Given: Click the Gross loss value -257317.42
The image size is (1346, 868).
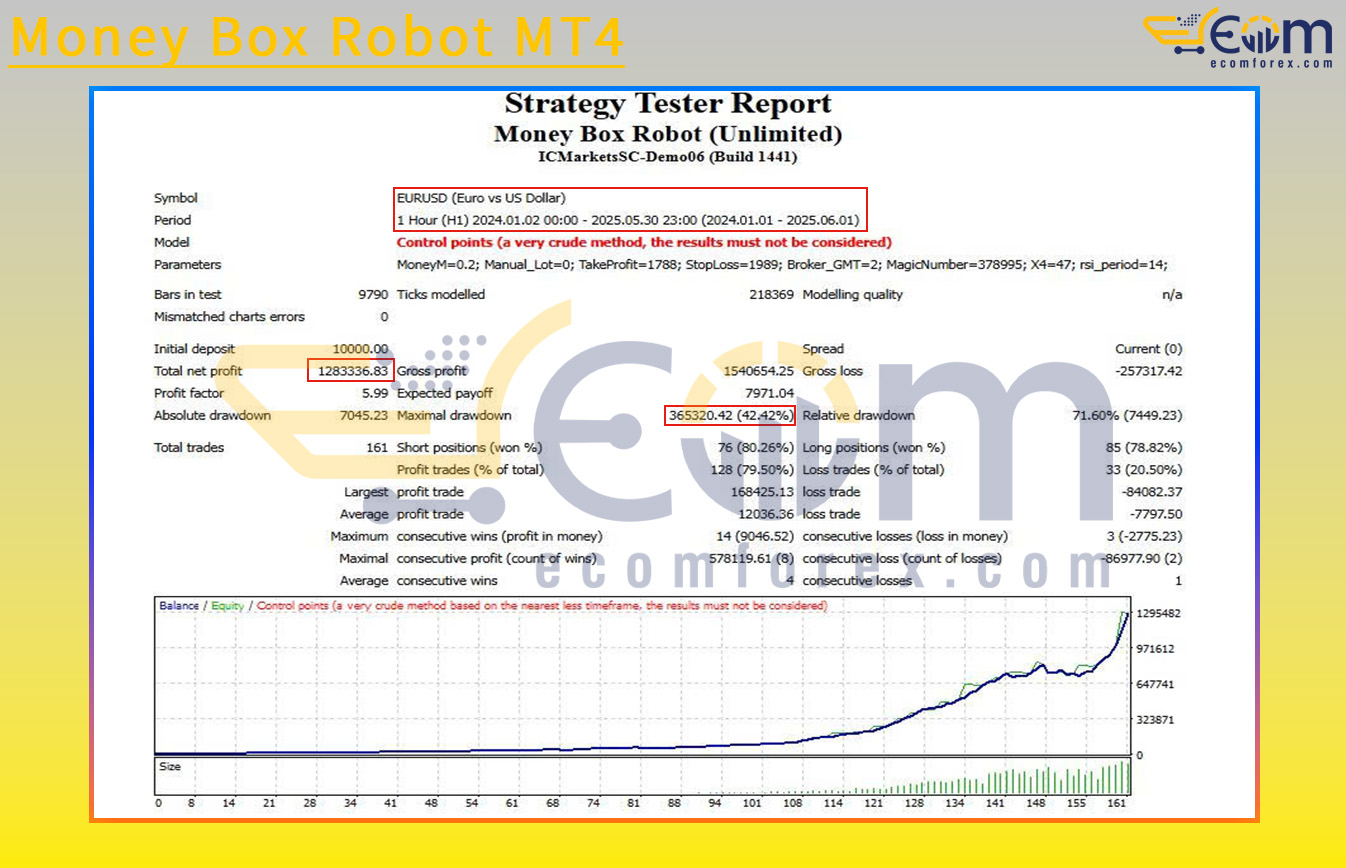Looking at the screenshot, I should [1147, 371].
